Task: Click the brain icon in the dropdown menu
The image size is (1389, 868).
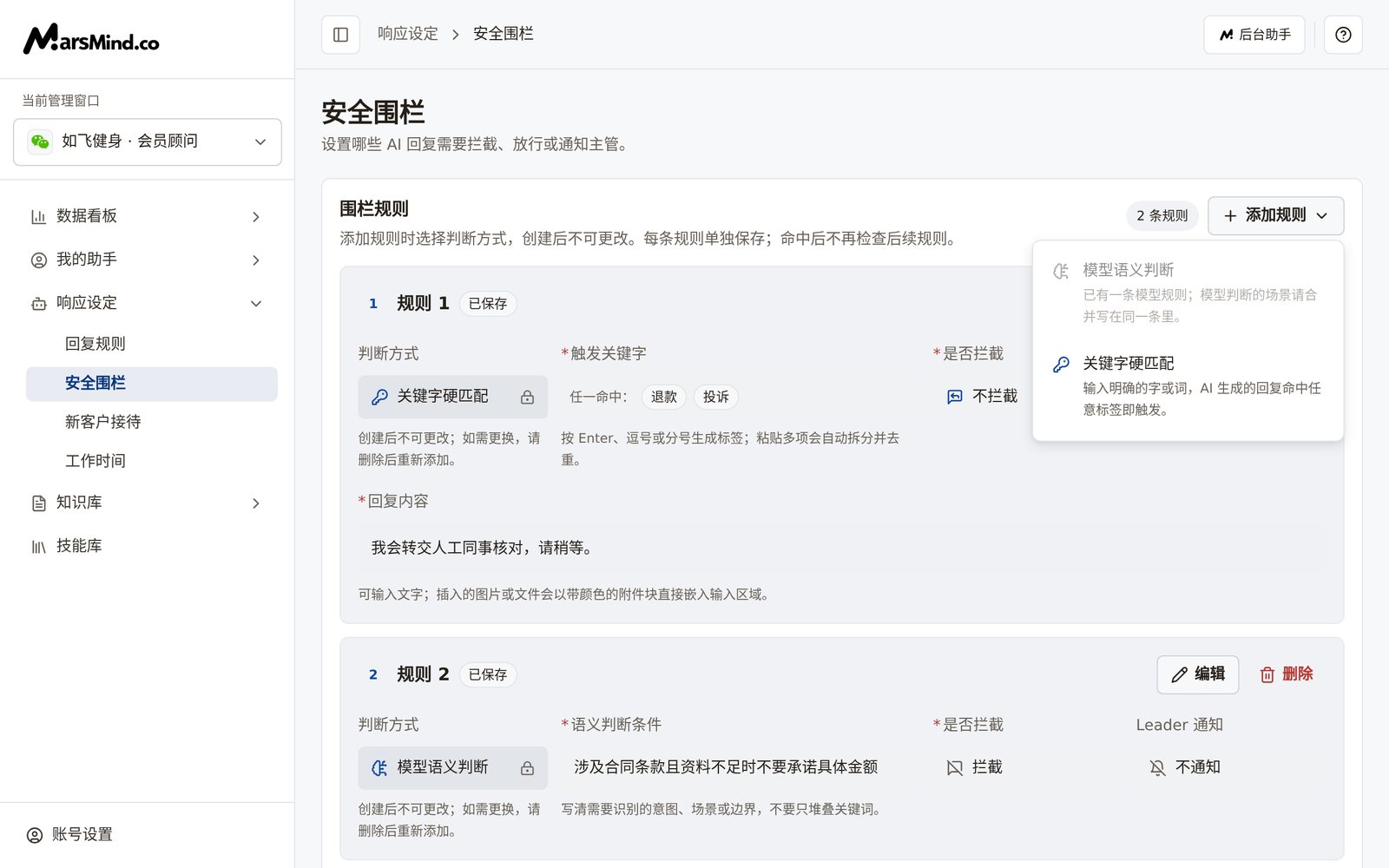Action: click(x=1061, y=272)
